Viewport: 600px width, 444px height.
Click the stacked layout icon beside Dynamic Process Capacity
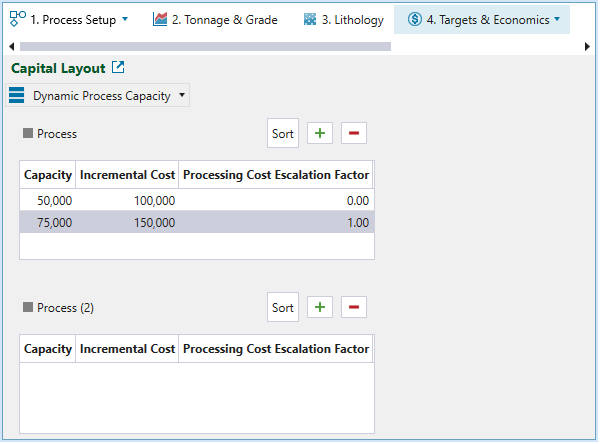pyautogui.click(x=16, y=96)
